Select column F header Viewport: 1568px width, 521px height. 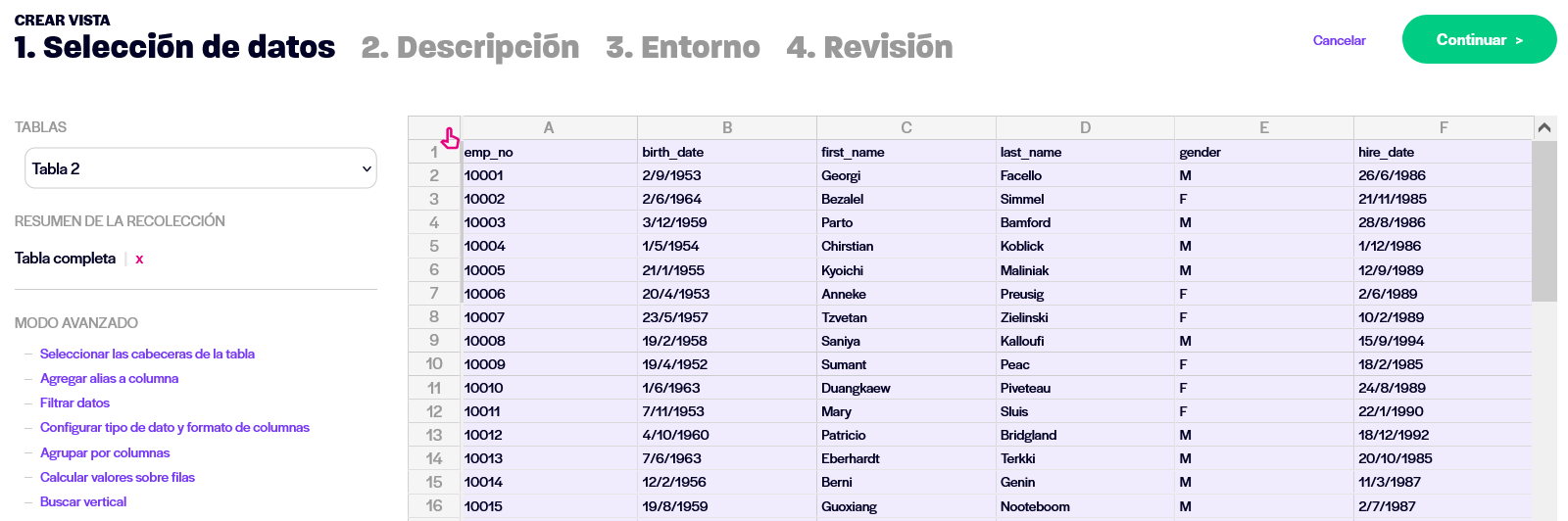coord(1444,127)
